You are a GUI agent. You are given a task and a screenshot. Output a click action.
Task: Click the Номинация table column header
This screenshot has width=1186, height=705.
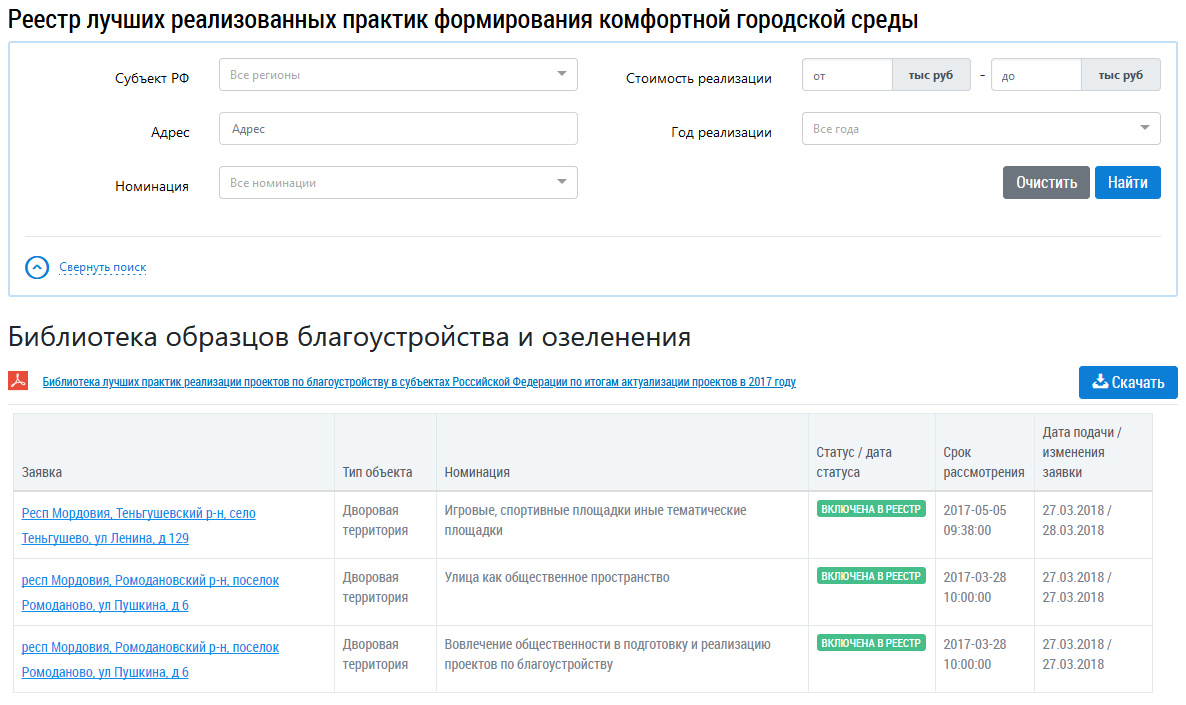tap(477, 472)
